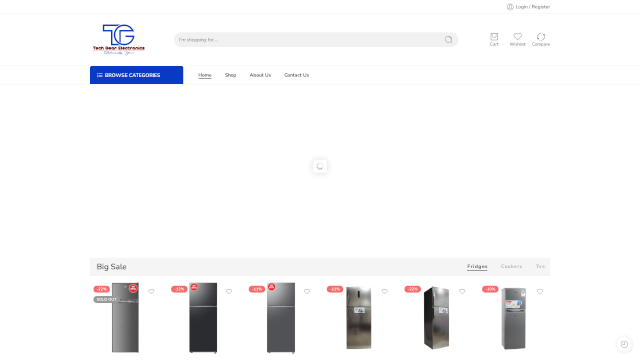Open the About Us menu item
The image size is (640, 360).
pyautogui.click(x=260, y=75)
